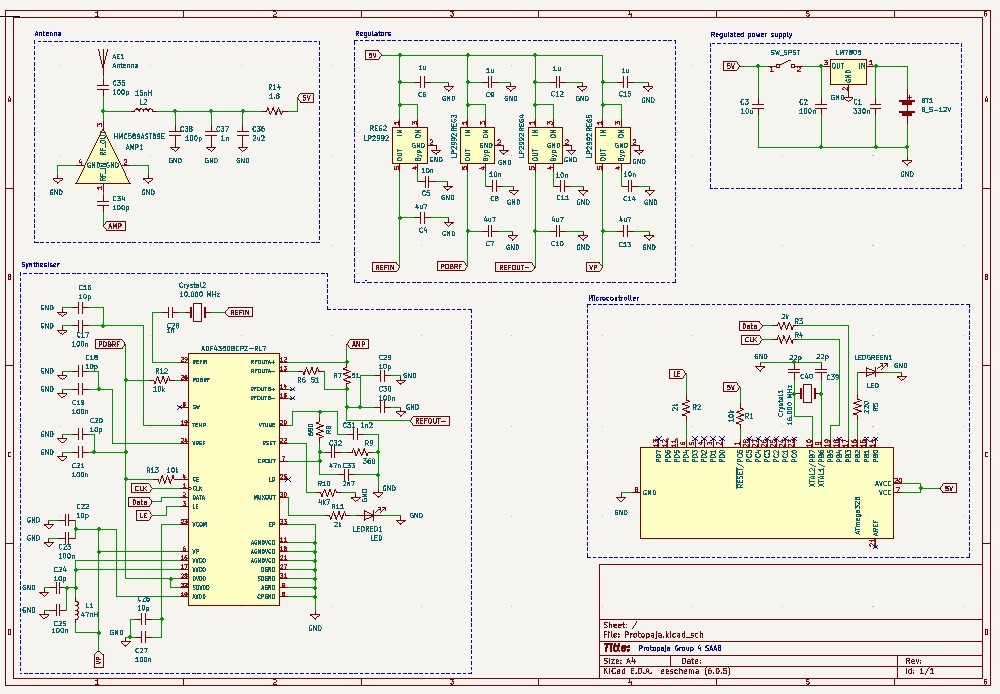The width and height of the screenshot is (1000, 694).
Task: Click the L1 47nH inductor
Action: coord(77,610)
